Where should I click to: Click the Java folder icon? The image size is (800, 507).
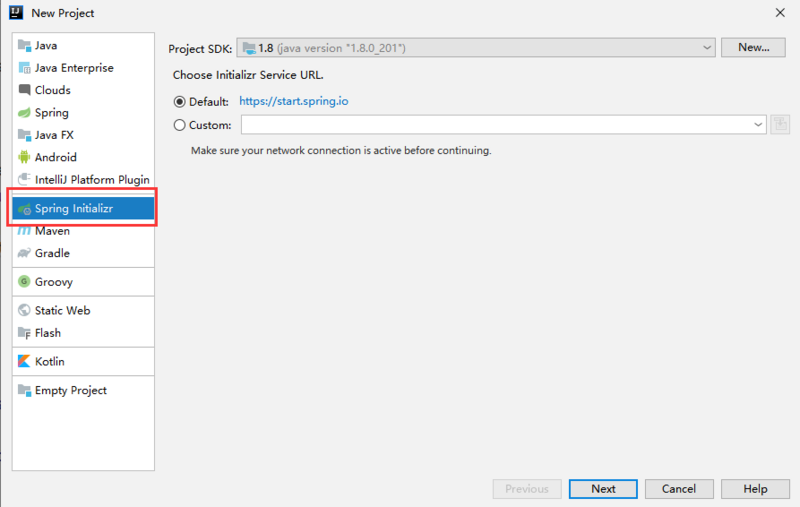pos(24,45)
